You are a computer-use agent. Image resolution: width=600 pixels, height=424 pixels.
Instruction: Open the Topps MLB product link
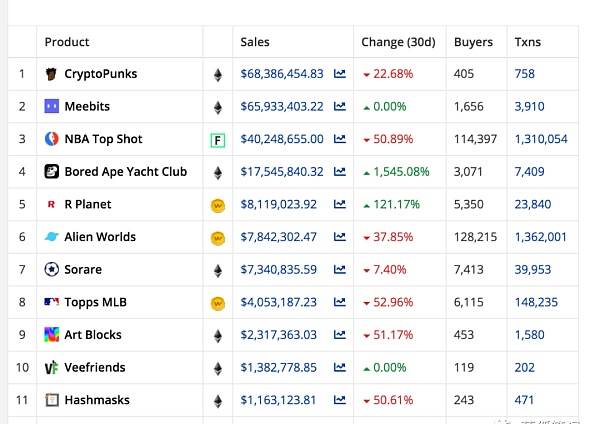pyautogui.click(x=95, y=302)
